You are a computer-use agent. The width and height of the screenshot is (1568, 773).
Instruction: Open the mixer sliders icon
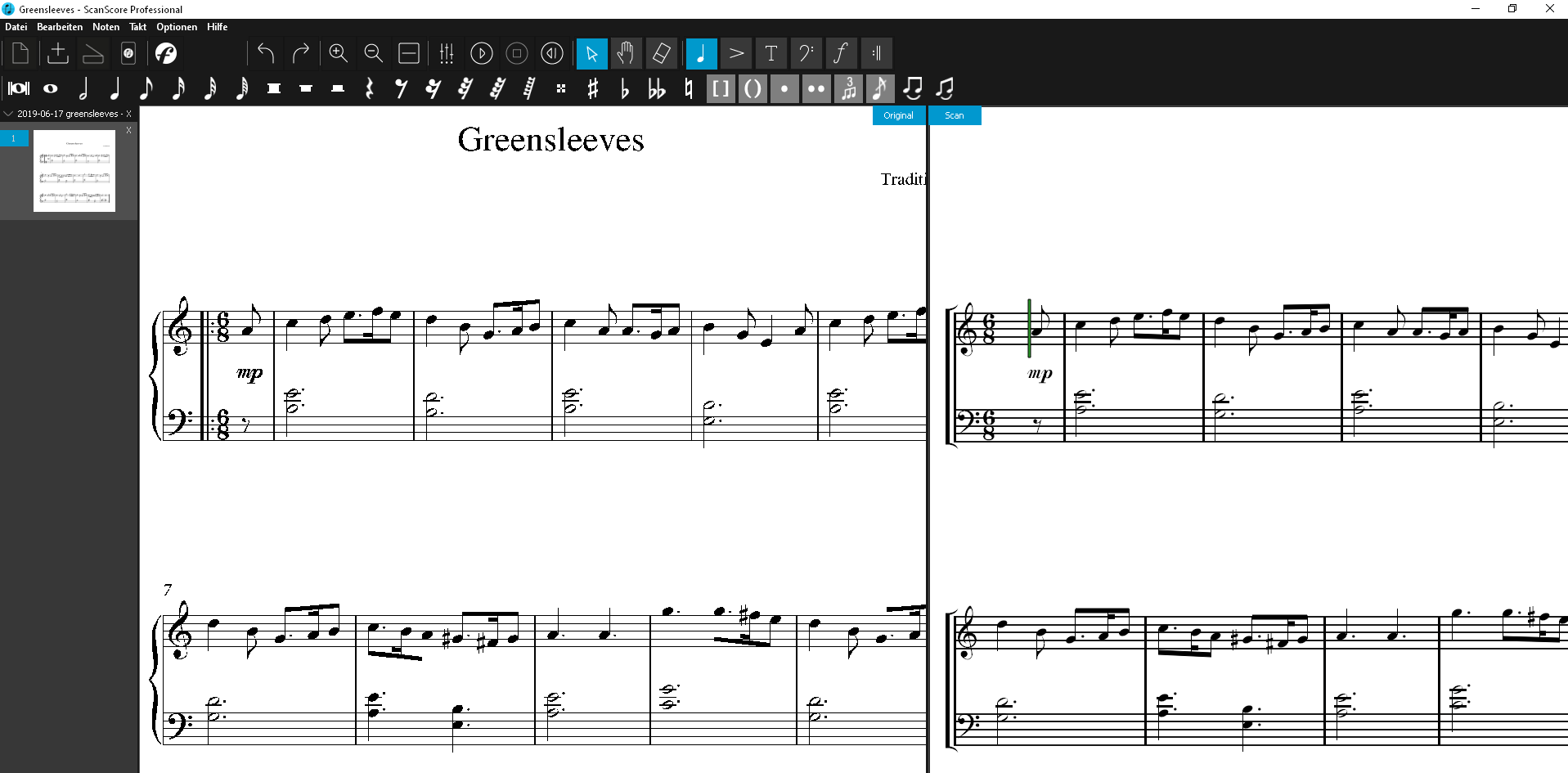[x=446, y=53]
